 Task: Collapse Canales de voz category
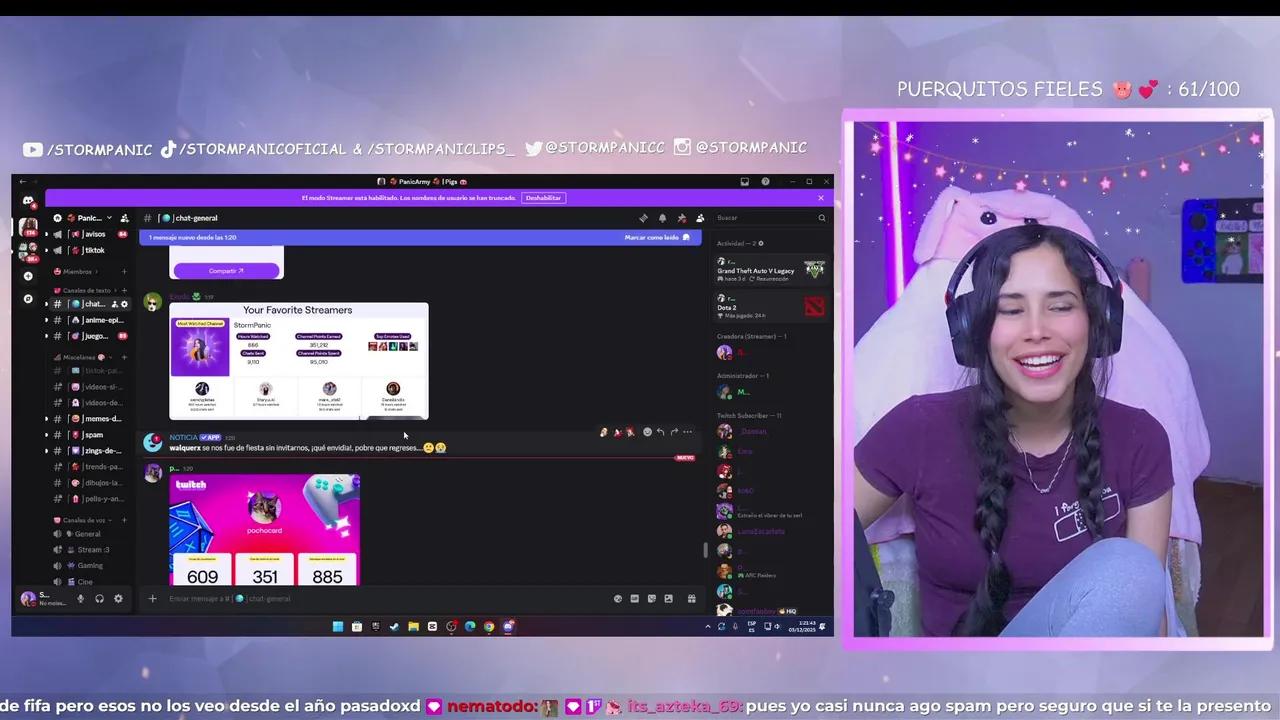click(80, 520)
